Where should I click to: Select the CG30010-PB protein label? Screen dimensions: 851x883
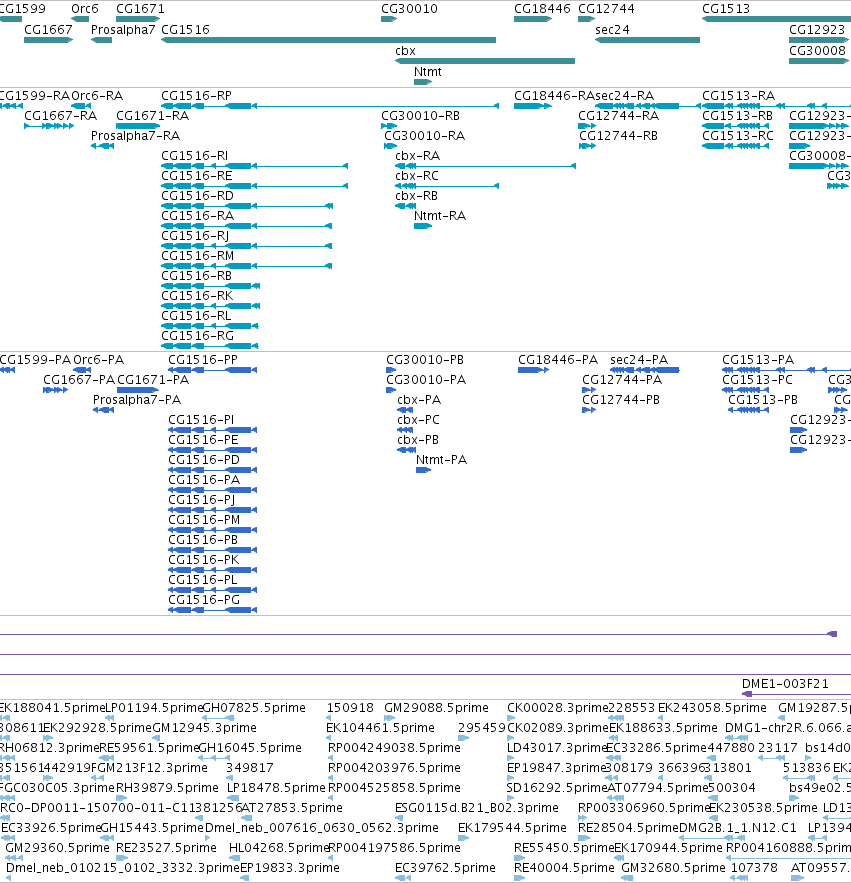tap(425, 360)
